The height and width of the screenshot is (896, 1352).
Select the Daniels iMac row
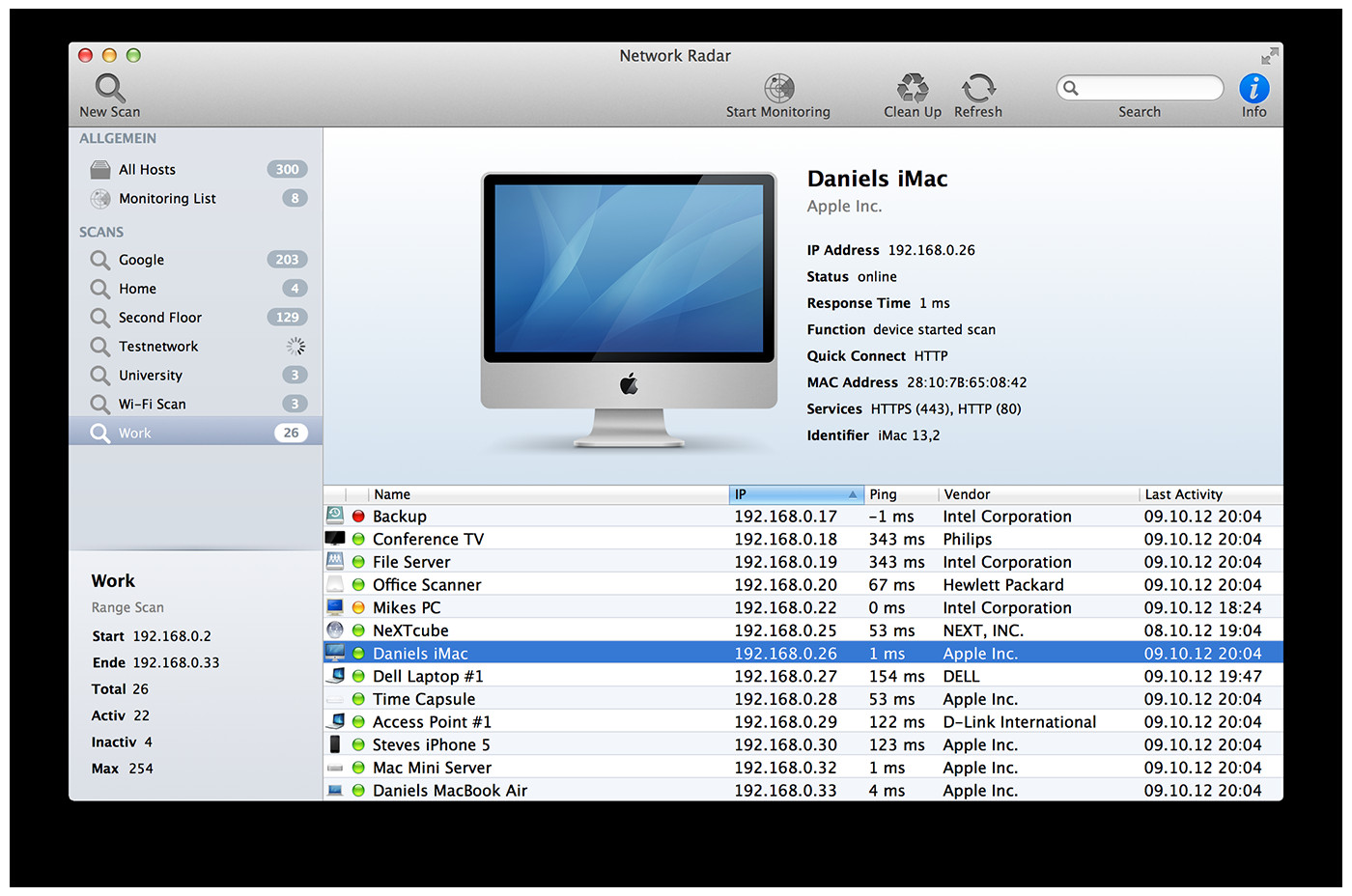tap(803, 654)
